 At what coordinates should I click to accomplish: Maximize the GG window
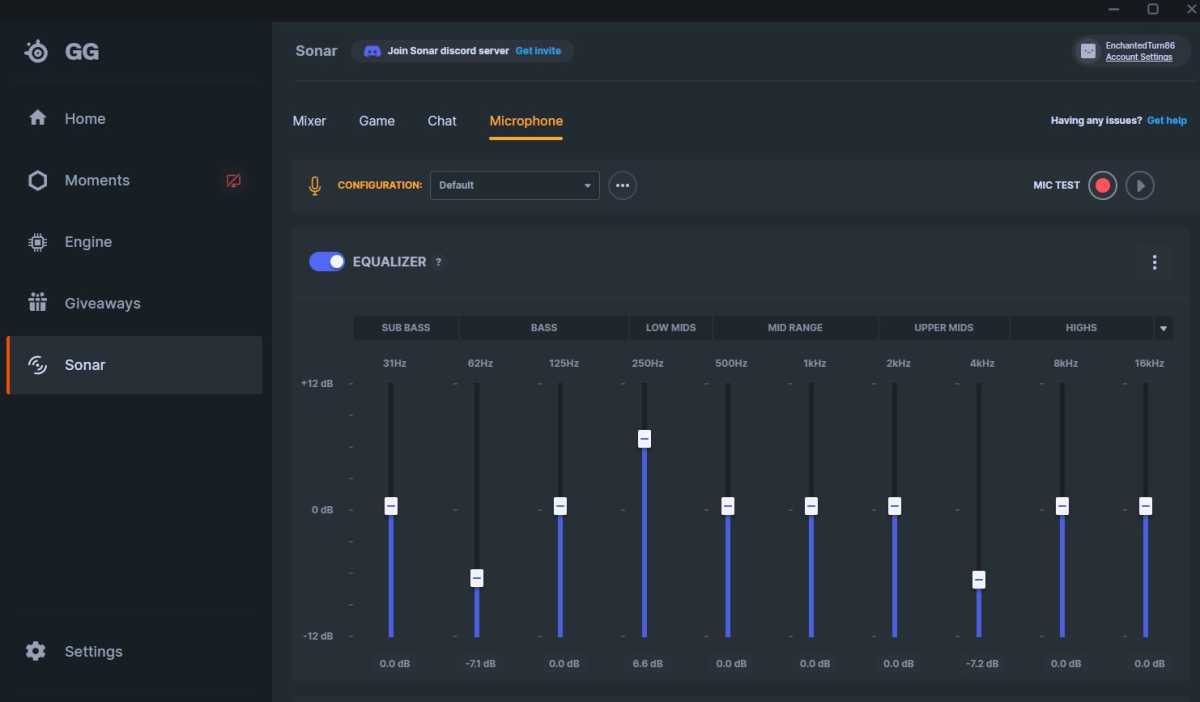coord(1152,9)
